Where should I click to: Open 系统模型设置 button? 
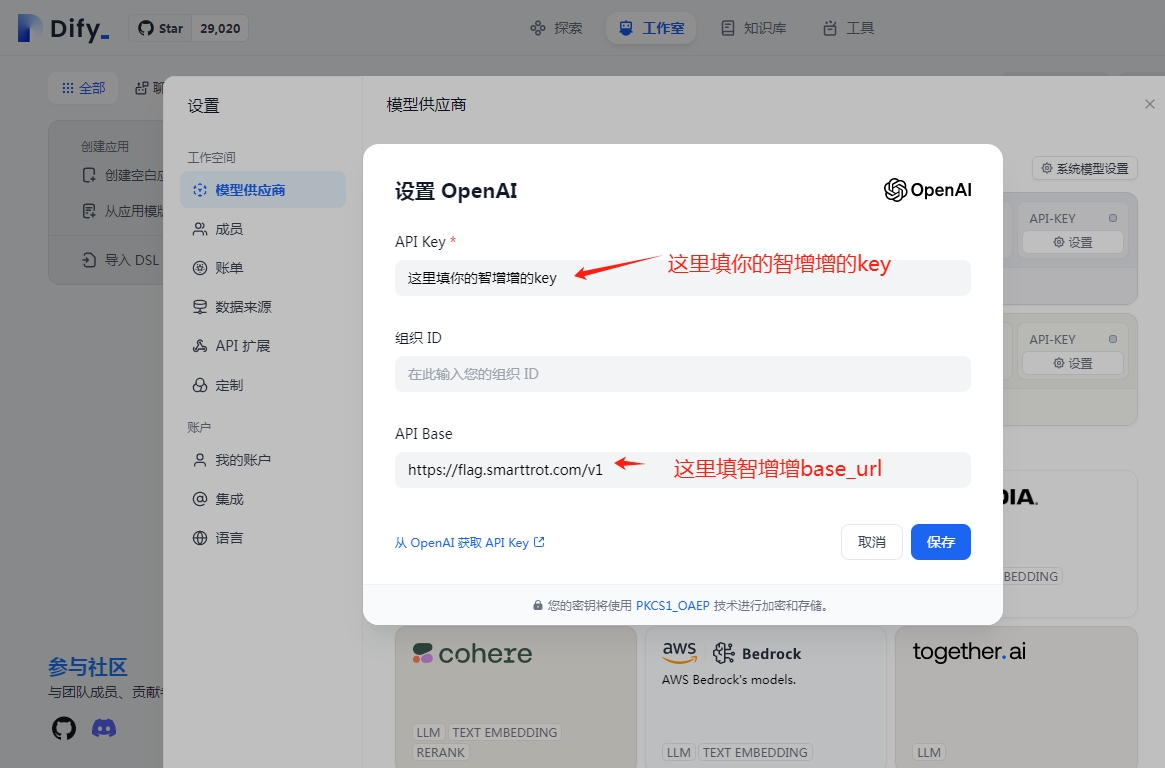[1085, 169]
